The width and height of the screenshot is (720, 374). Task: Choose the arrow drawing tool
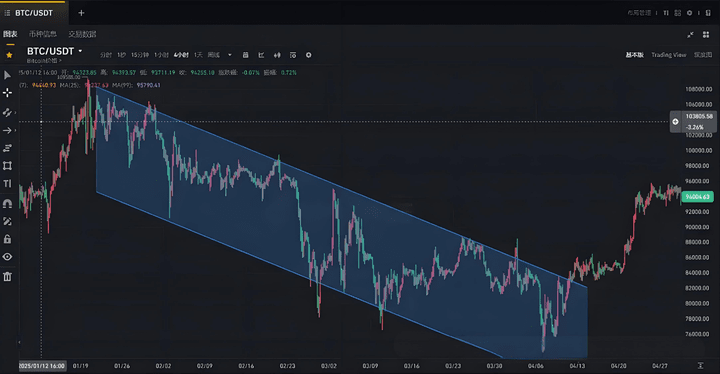coord(7,130)
